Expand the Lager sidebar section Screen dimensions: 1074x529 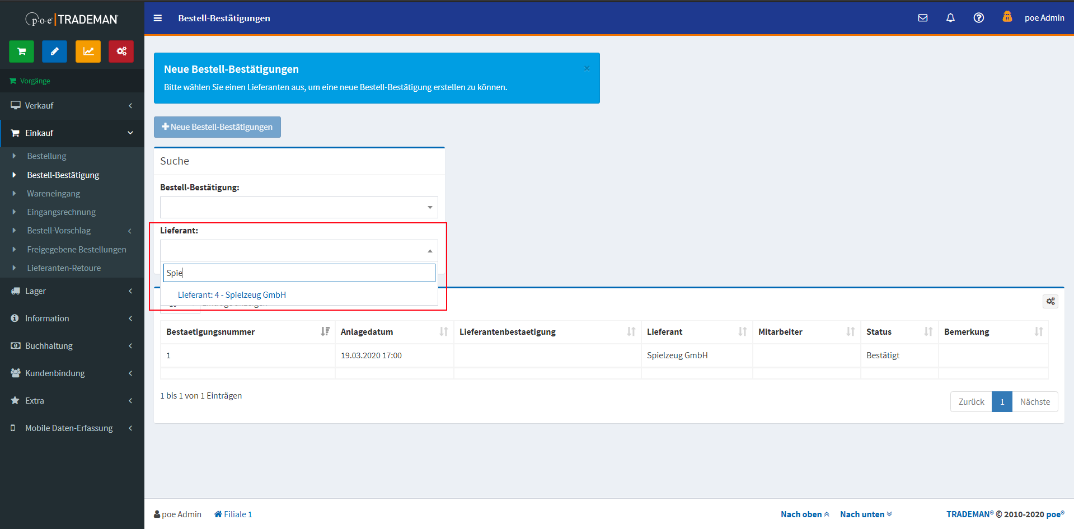coord(71,291)
